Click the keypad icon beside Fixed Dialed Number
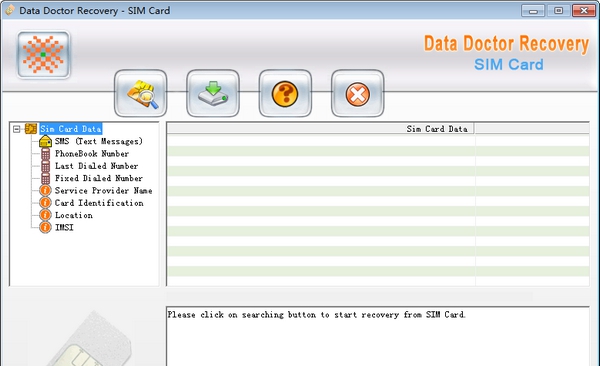This screenshot has width=600, height=366. pos(46,178)
